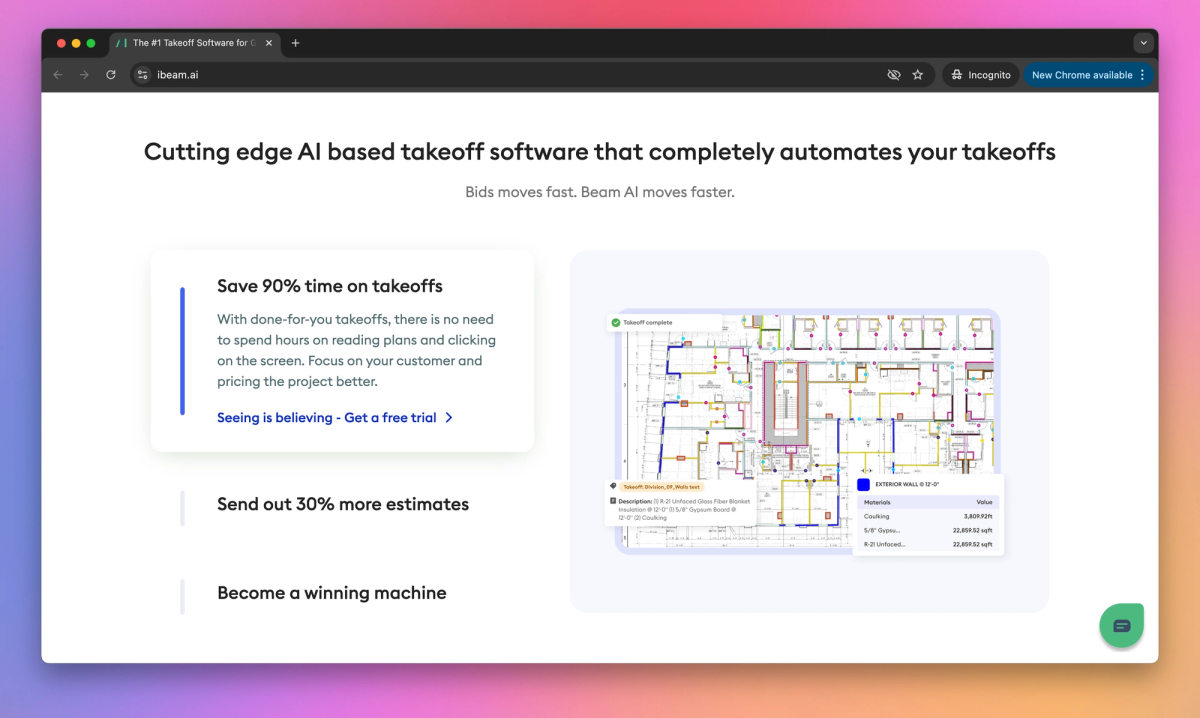Open the Incognito profile button
Viewport: 1200px width, 718px height.
click(x=981, y=75)
